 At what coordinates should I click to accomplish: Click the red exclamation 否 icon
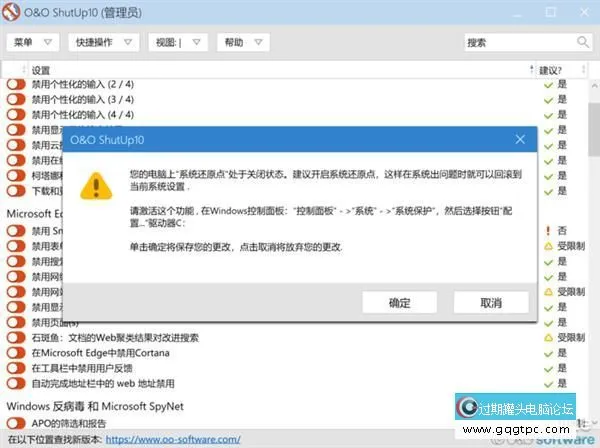click(x=548, y=231)
